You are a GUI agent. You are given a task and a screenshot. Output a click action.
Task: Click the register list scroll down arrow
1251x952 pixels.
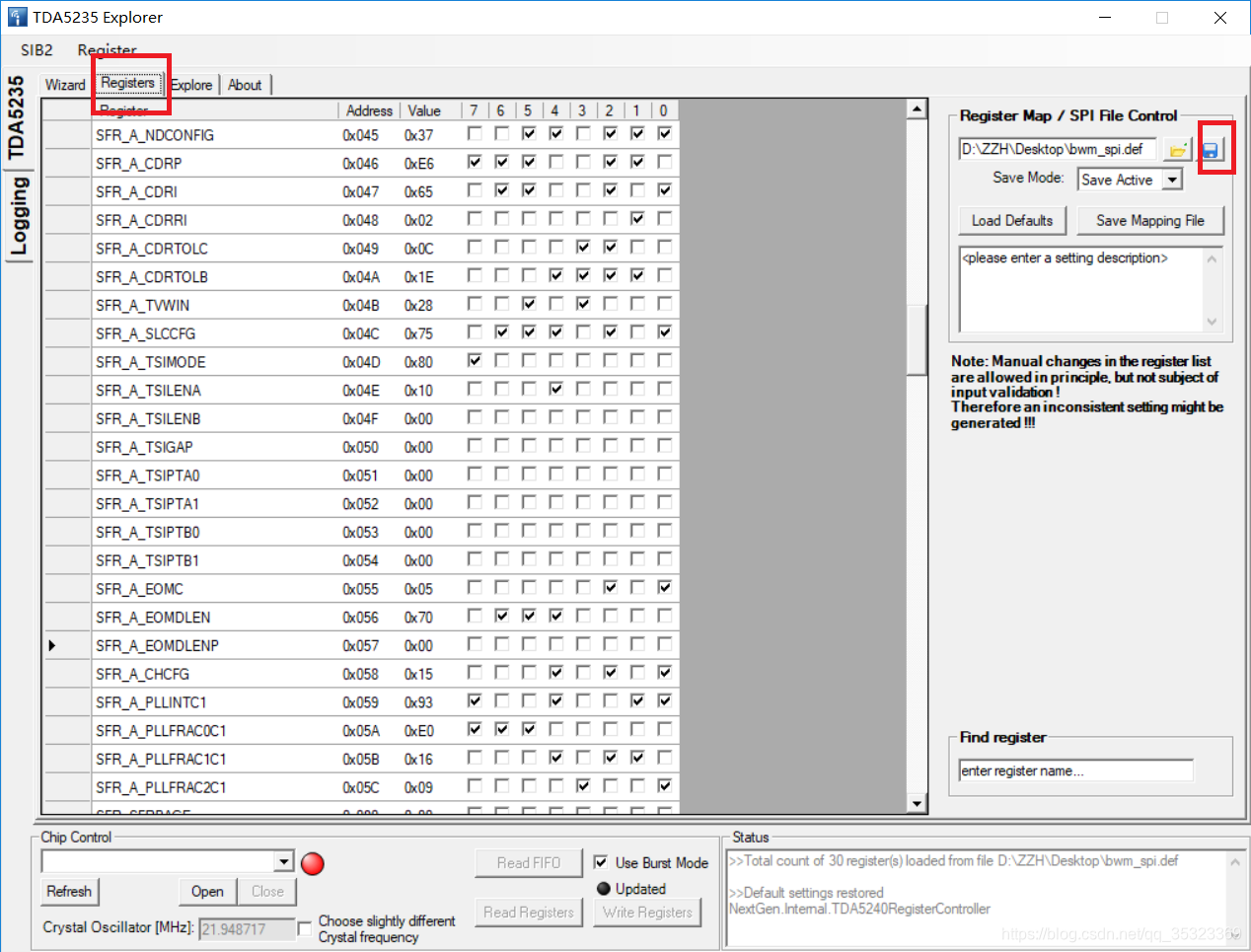(917, 804)
